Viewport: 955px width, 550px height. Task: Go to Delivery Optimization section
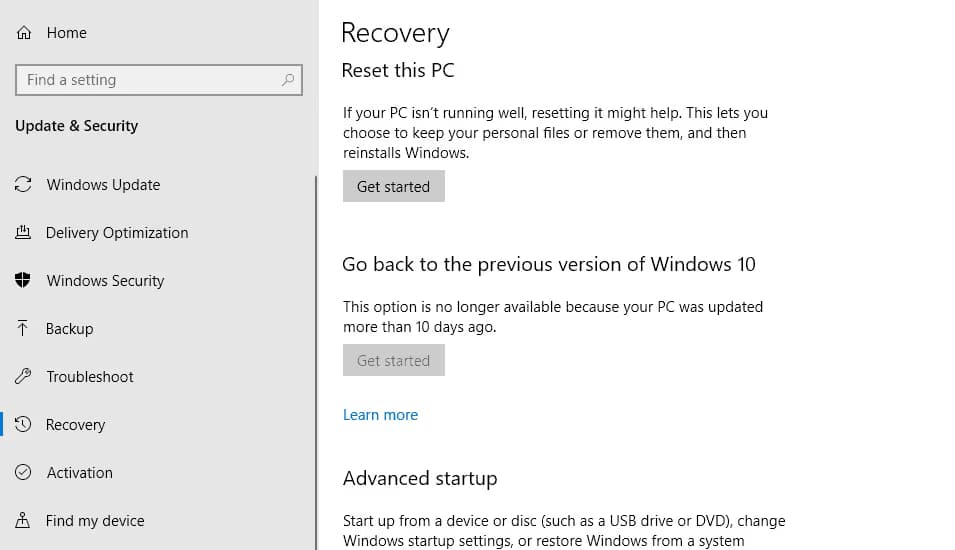[117, 233]
